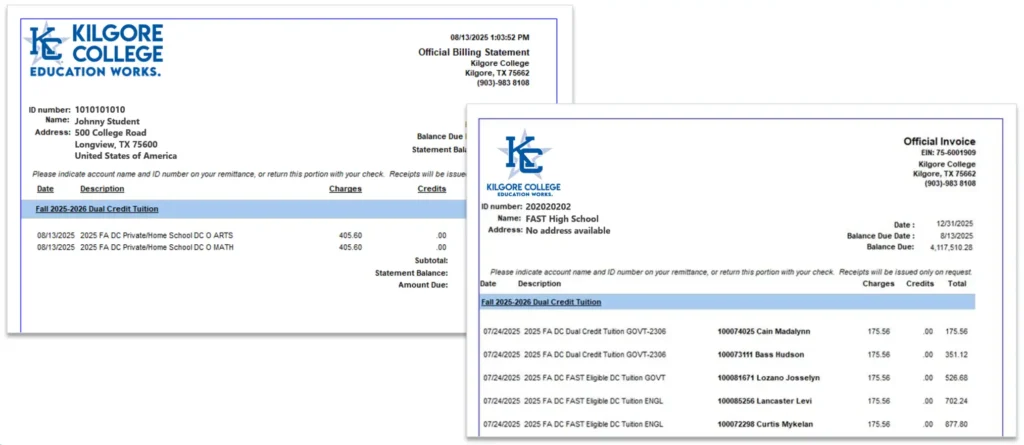
Task: Click the balance due date 8/13/2025
Action: tap(959, 235)
